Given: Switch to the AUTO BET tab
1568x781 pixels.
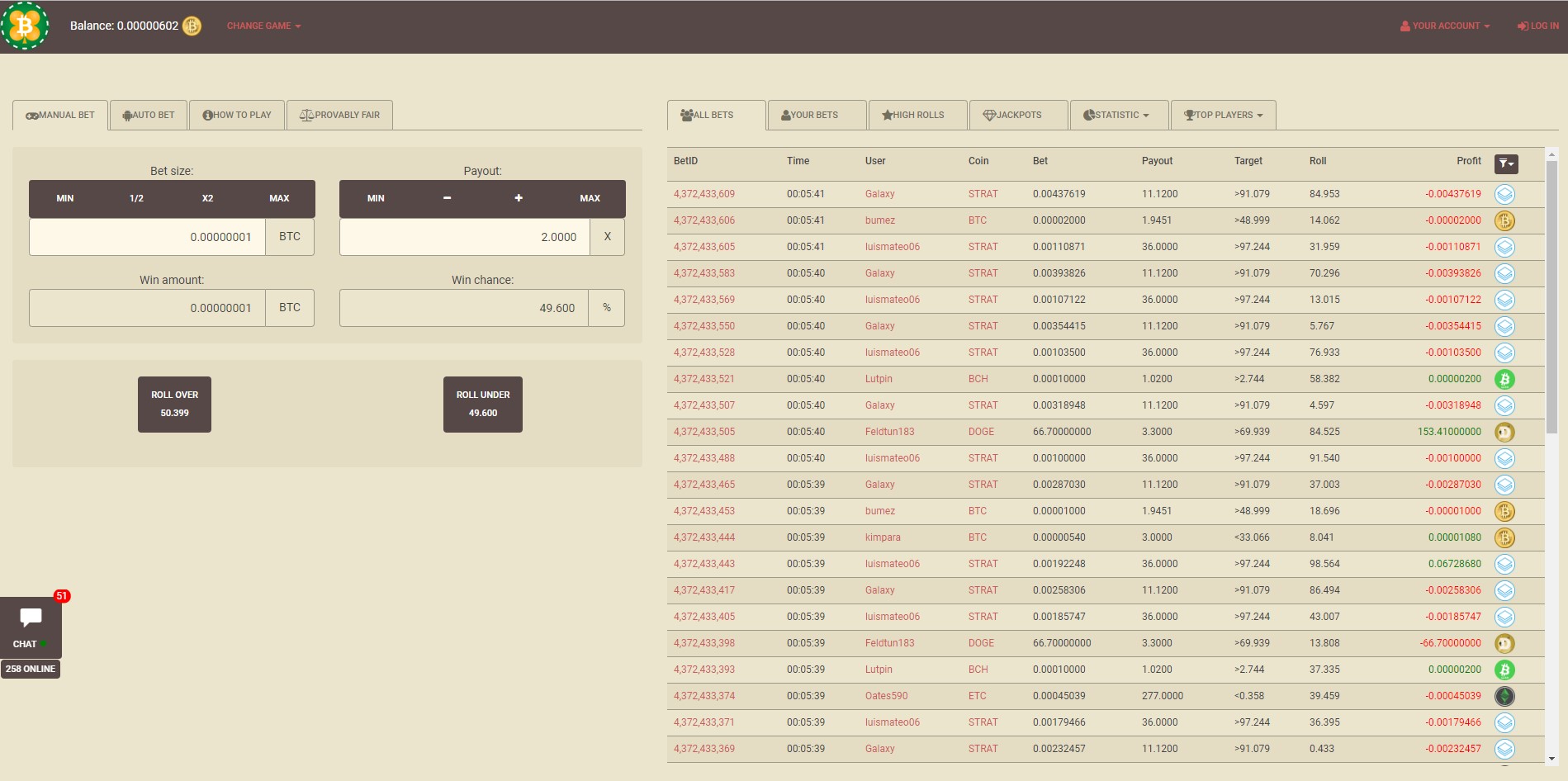Looking at the screenshot, I should [x=149, y=115].
